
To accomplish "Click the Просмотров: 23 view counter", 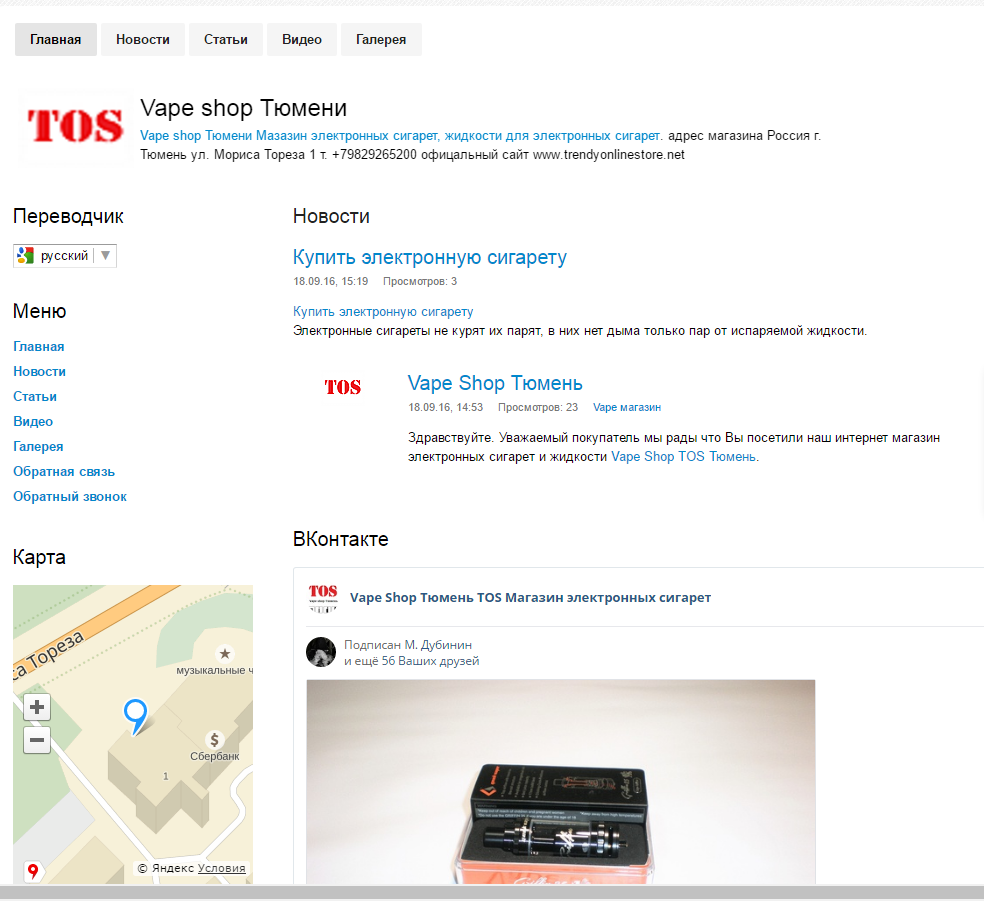I will pos(538,407).
